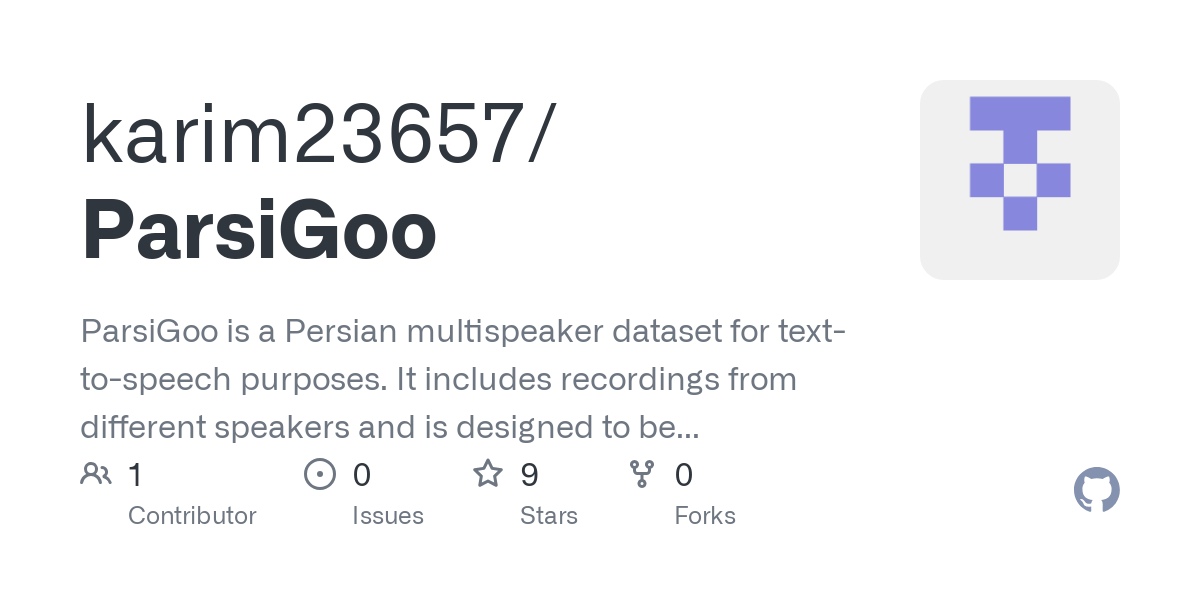Click the fork icon
The image size is (1200, 600).
coord(642,473)
